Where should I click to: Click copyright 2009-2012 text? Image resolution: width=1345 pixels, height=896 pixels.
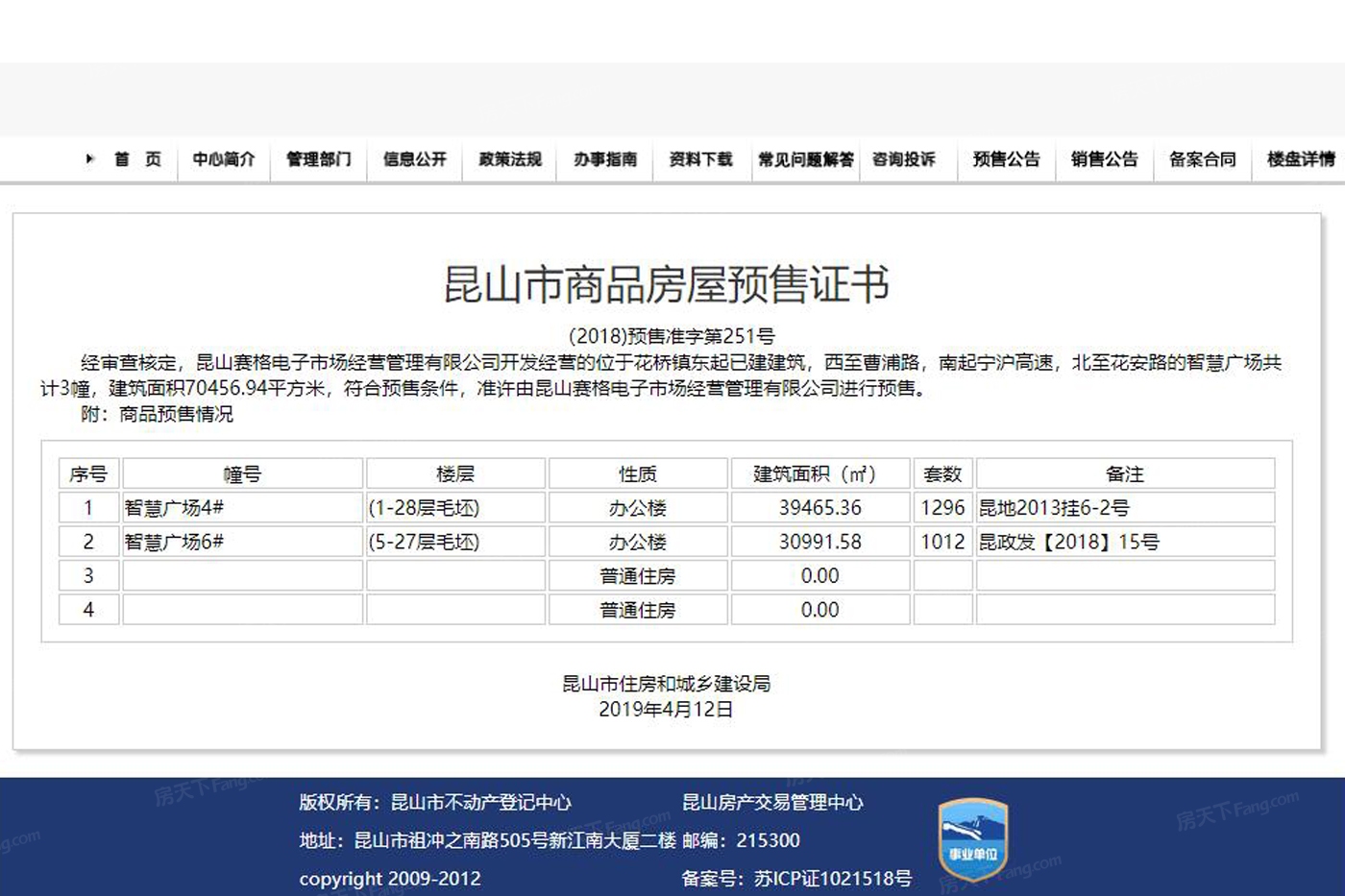click(x=390, y=879)
